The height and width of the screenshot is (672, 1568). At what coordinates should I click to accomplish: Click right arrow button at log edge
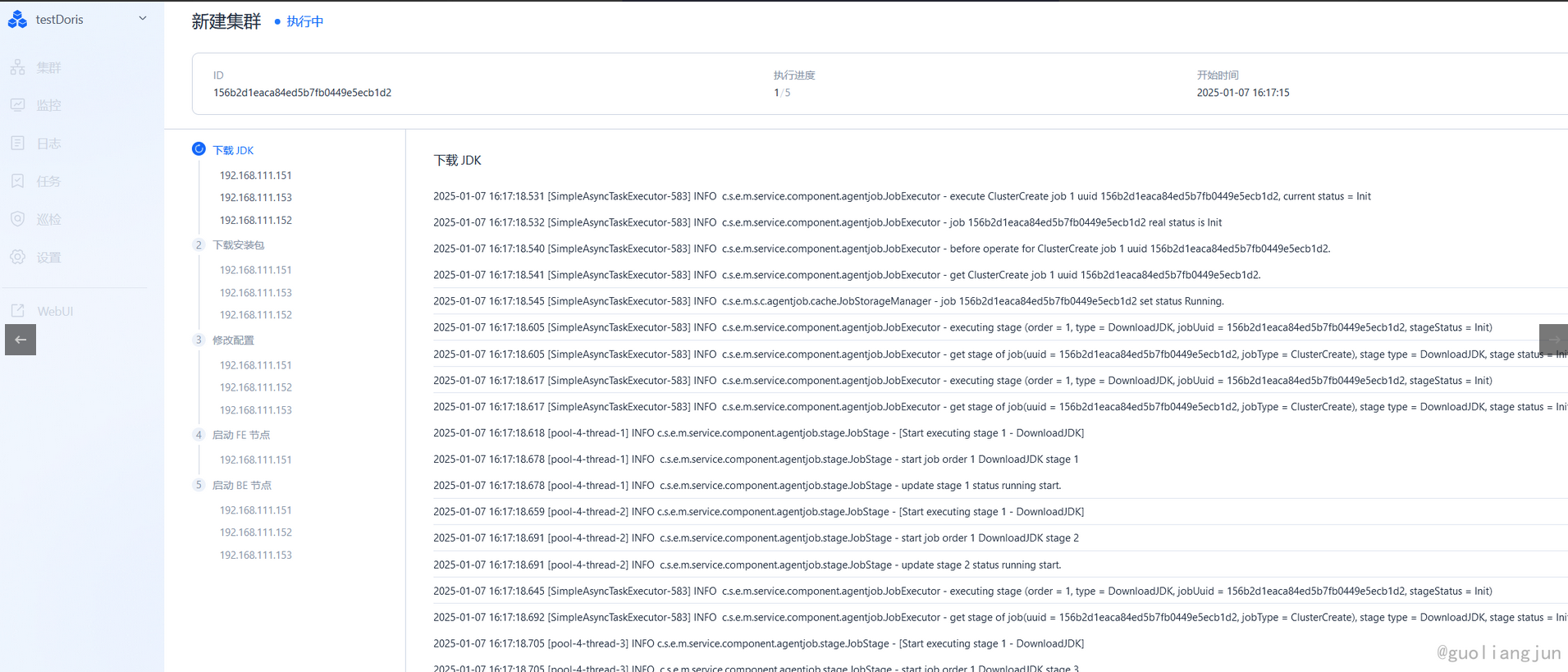(x=1553, y=340)
